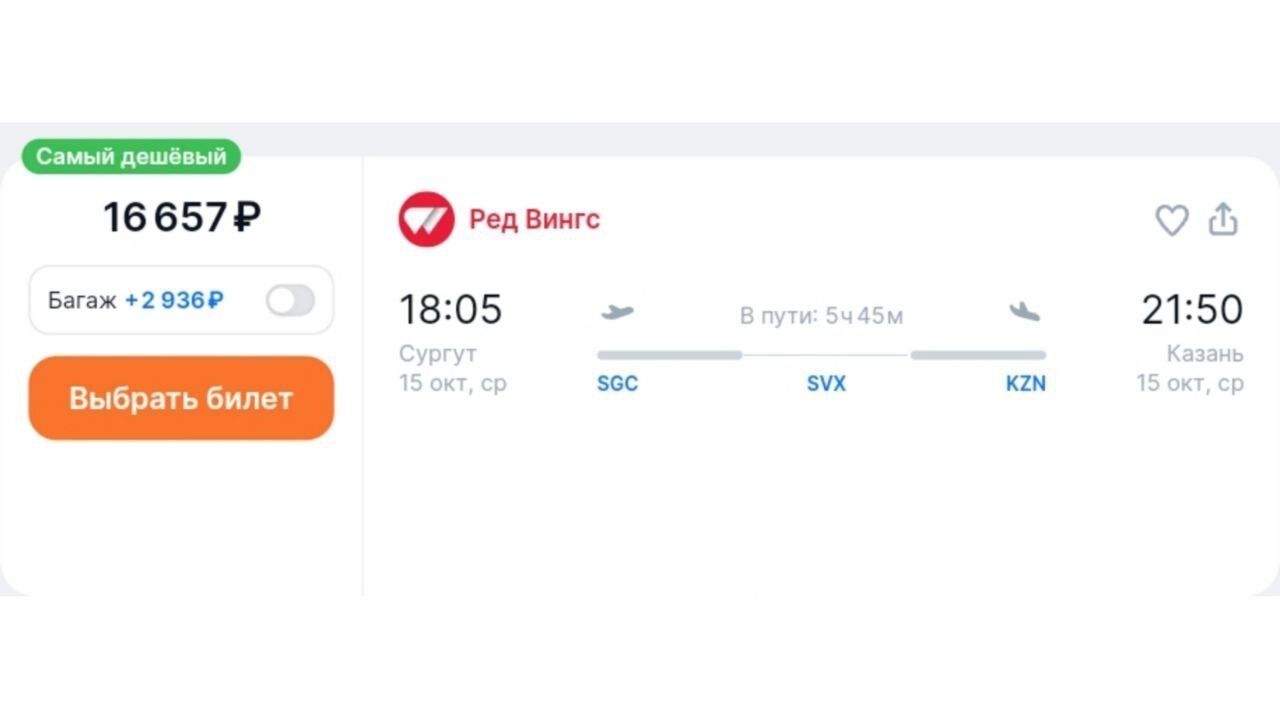Click the 16 657₽ ticket price
The width and height of the screenshot is (1280, 719).
click(x=182, y=217)
